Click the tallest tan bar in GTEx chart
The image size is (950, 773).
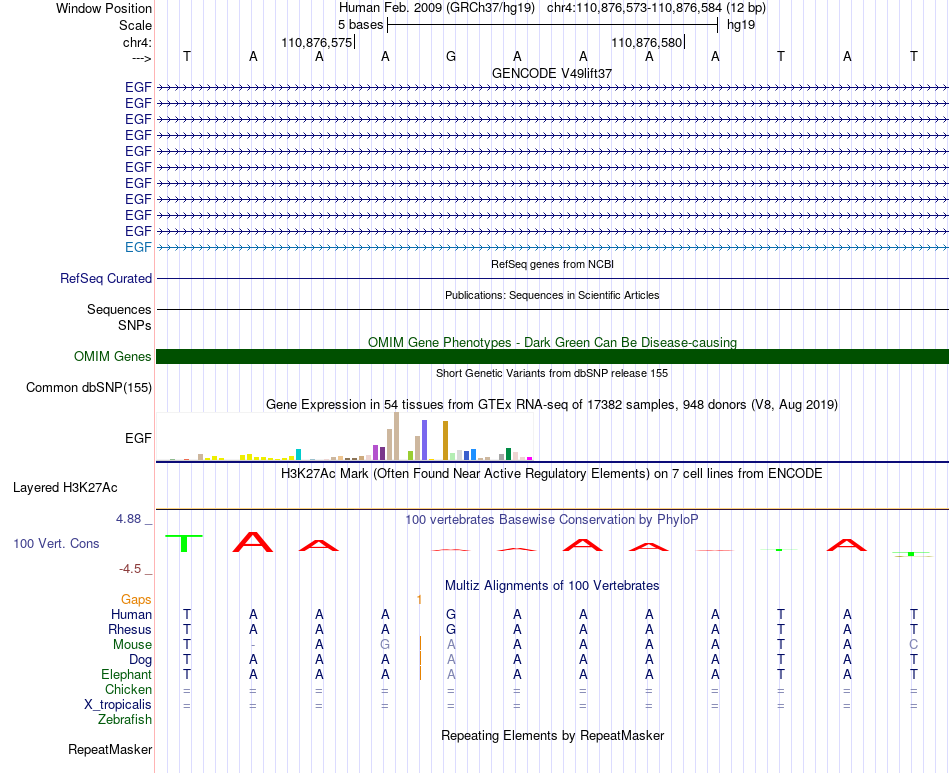click(x=396, y=436)
